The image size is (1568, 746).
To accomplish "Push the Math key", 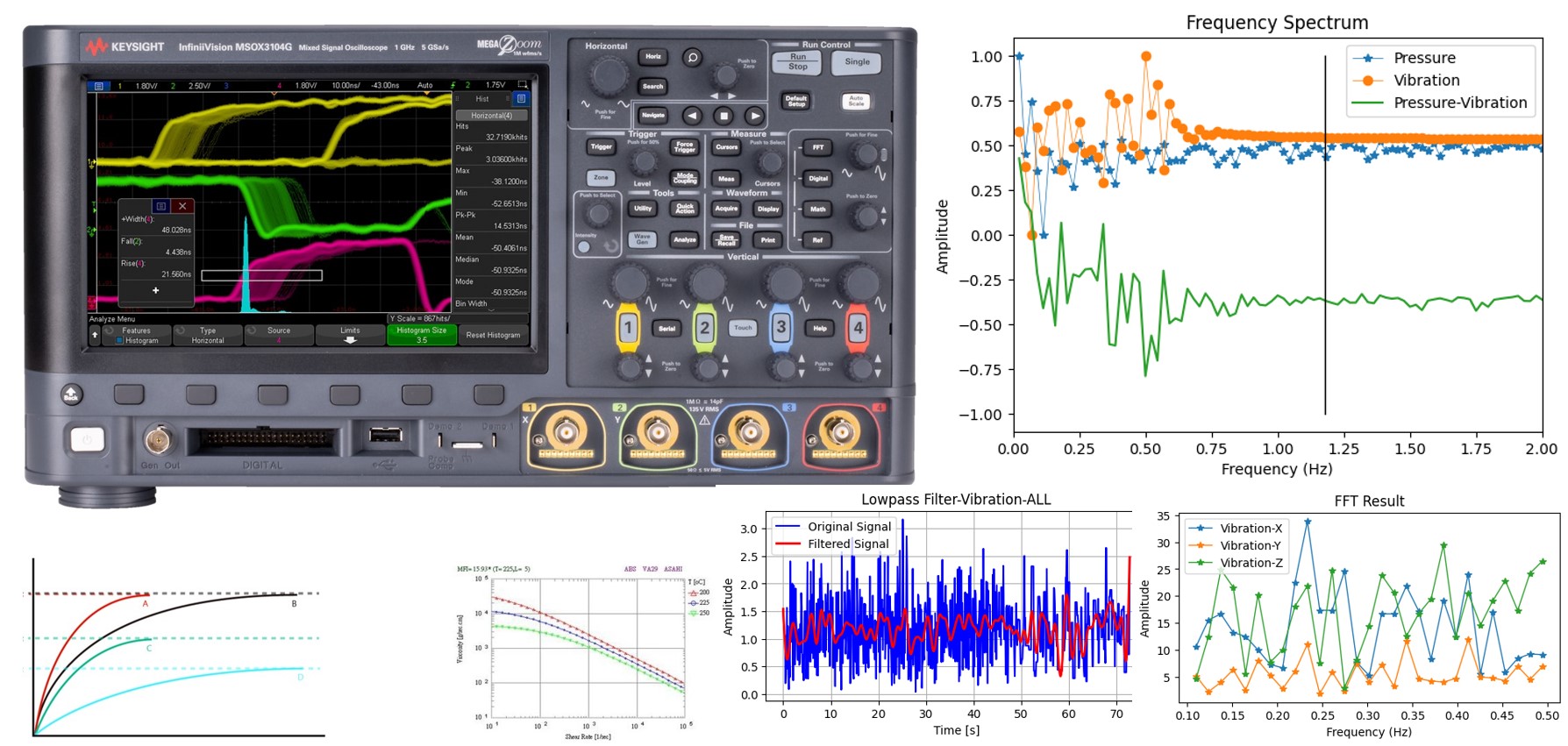I will (x=817, y=210).
